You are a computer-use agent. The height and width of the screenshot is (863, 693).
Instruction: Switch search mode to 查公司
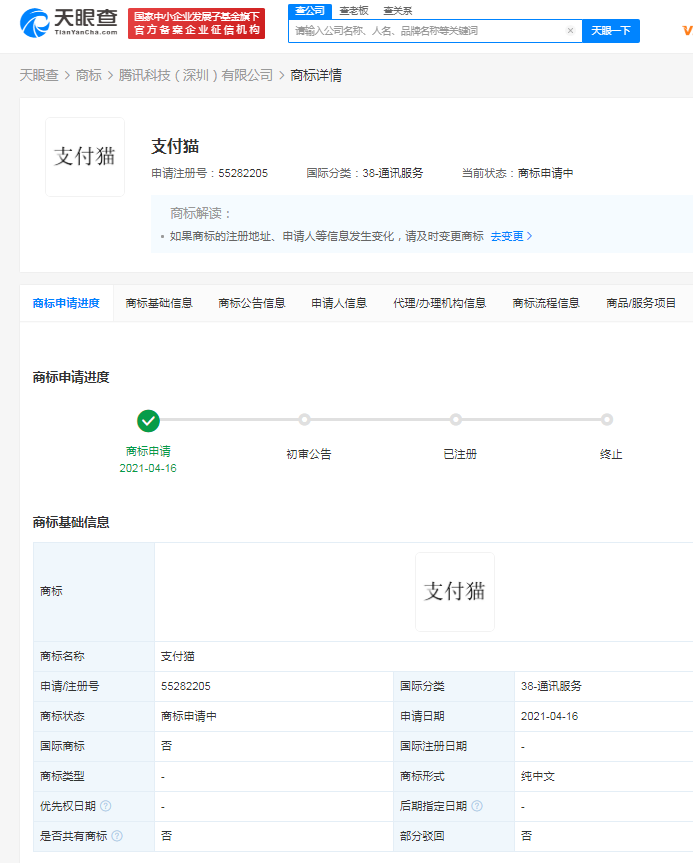(x=310, y=10)
